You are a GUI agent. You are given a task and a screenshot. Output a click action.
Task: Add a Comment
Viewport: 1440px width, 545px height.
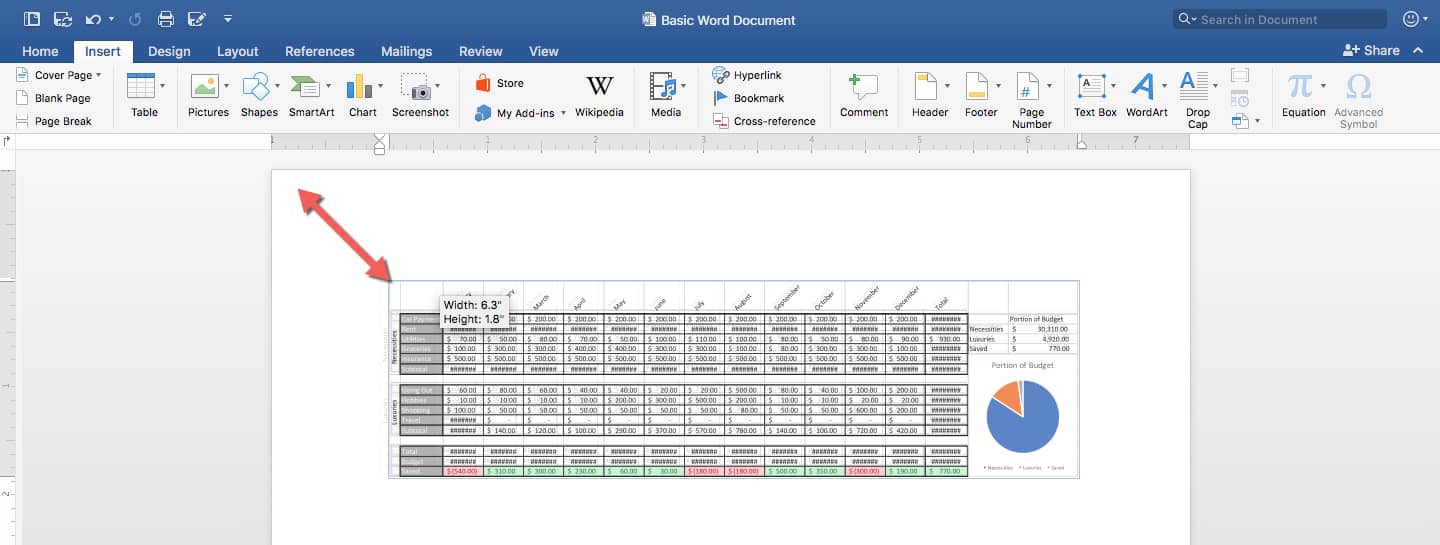pyautogui.click(x=863, y=96)
